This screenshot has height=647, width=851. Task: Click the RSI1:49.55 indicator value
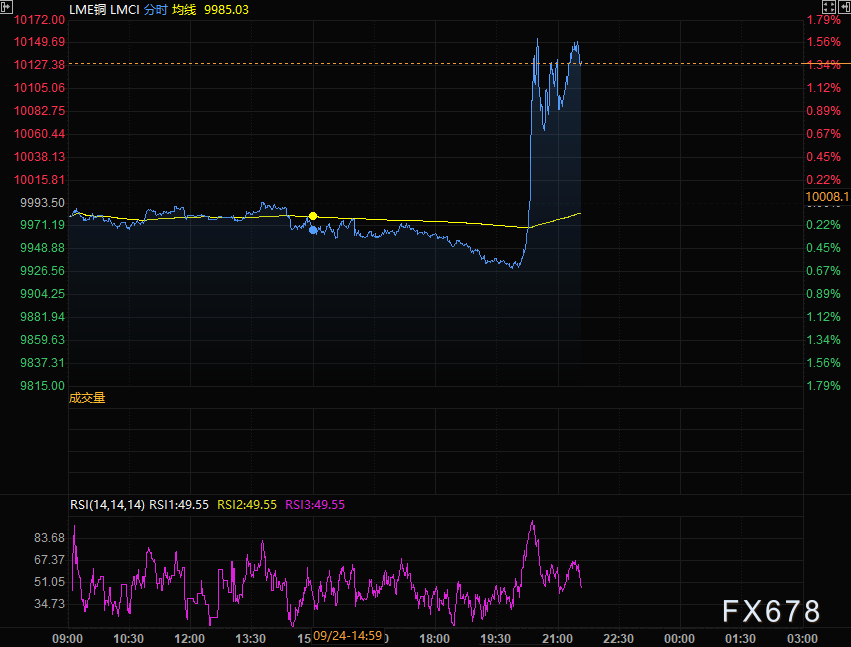click(179, 505)
